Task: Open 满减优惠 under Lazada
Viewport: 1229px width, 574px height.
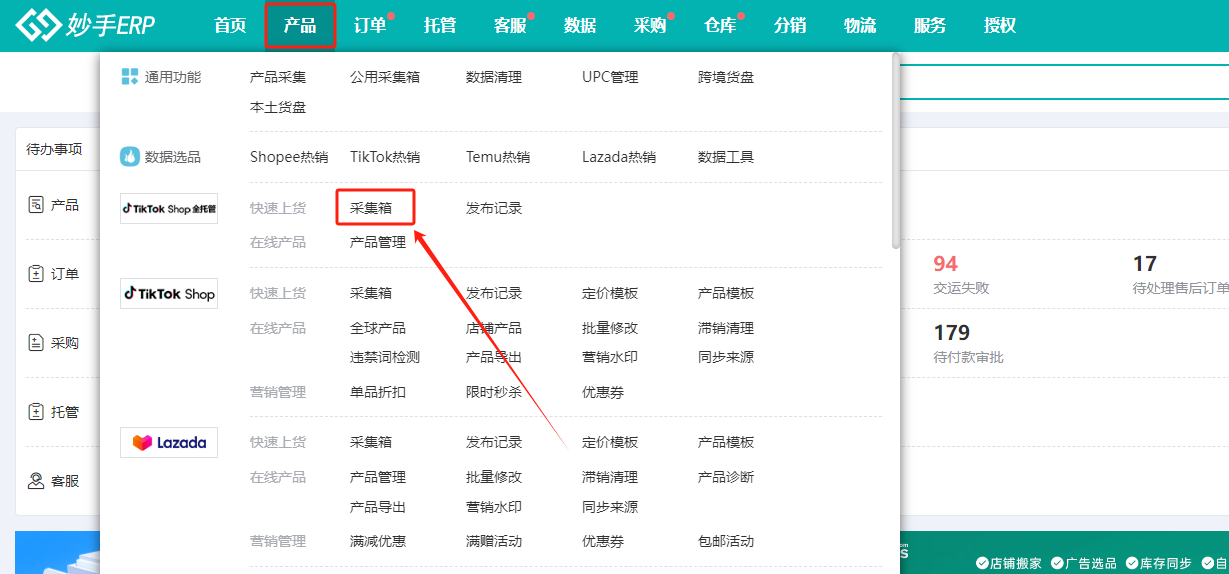Action: point(378,541)
